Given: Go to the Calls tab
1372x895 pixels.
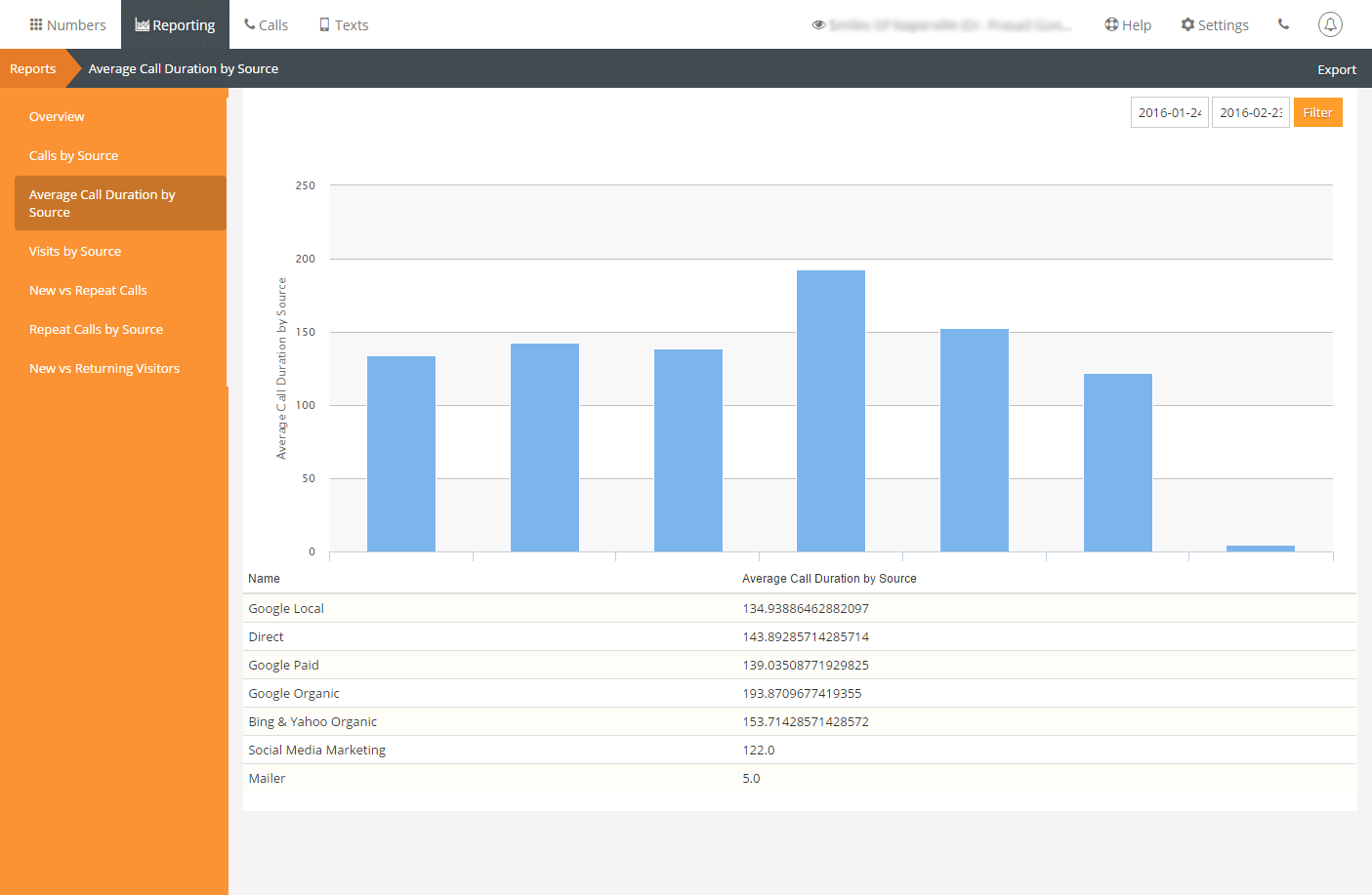Looking at the screenshot, I should click(266, 24).
